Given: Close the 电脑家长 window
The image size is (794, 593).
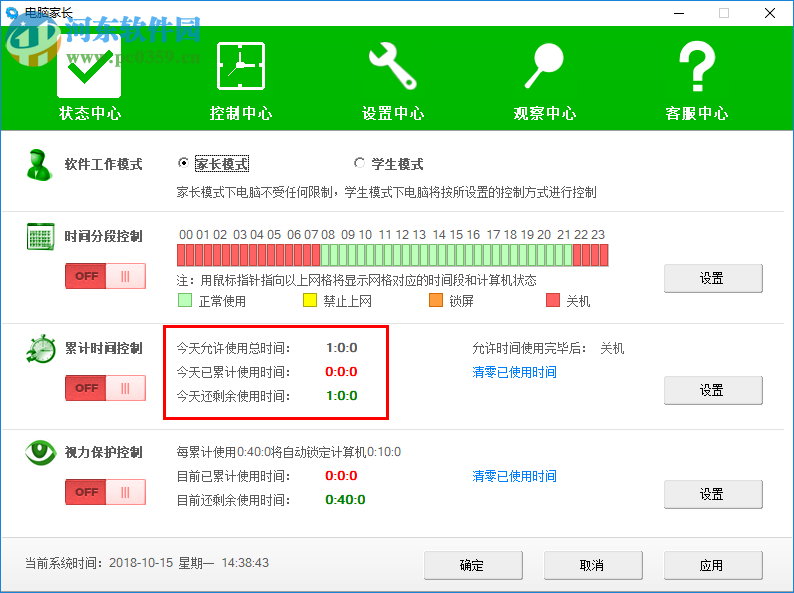Looking at the screenshot, I should tap(770, 13).
